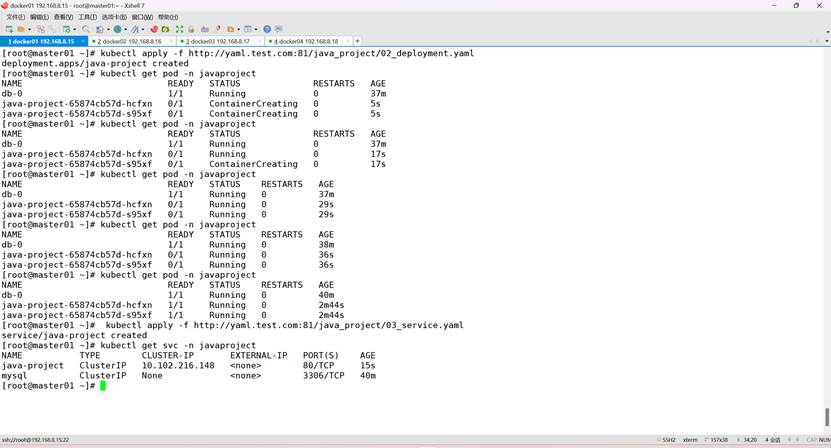Click the xterm status bar entry
Viewport: 831px width, 448px height.
pos(690,440)
